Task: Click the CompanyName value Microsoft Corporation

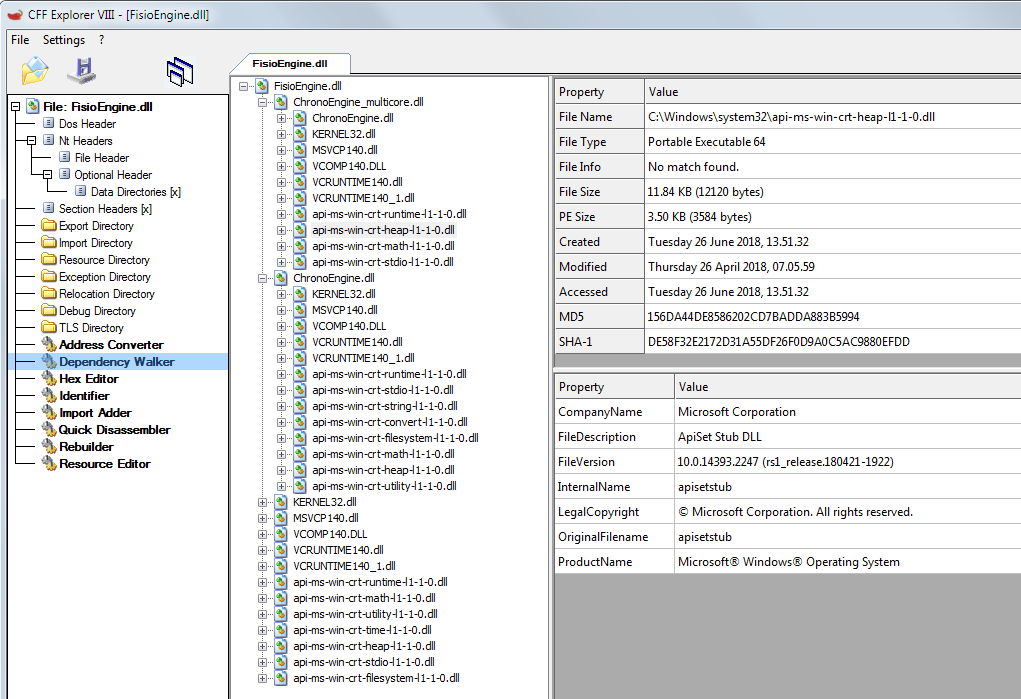Action: click(x=736, y=412)
